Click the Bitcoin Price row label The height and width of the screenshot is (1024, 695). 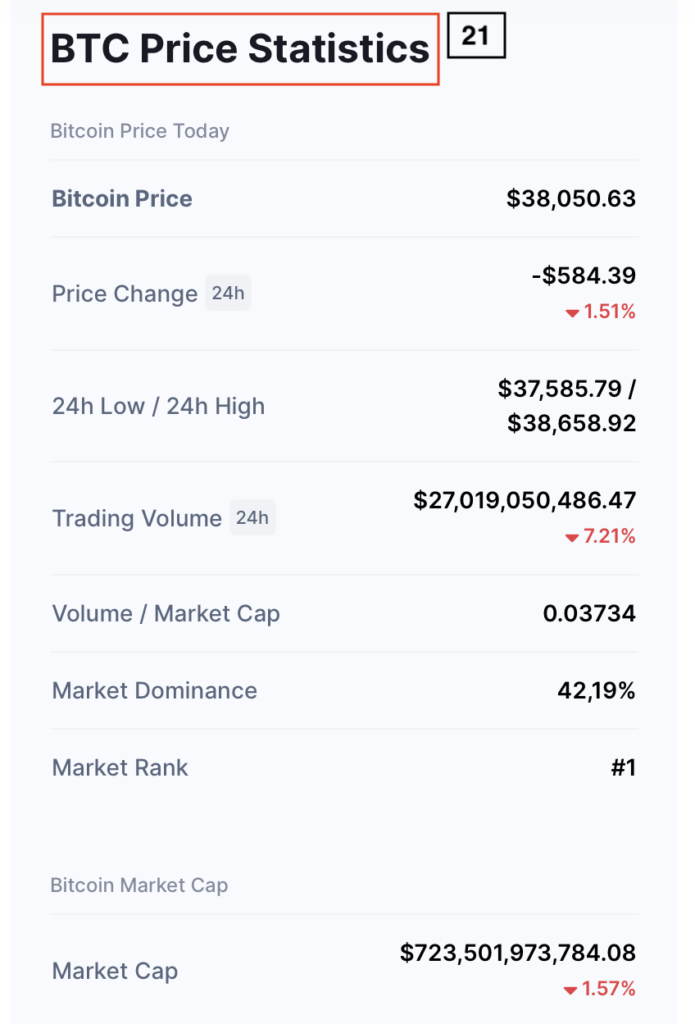(x=122, y=199)
